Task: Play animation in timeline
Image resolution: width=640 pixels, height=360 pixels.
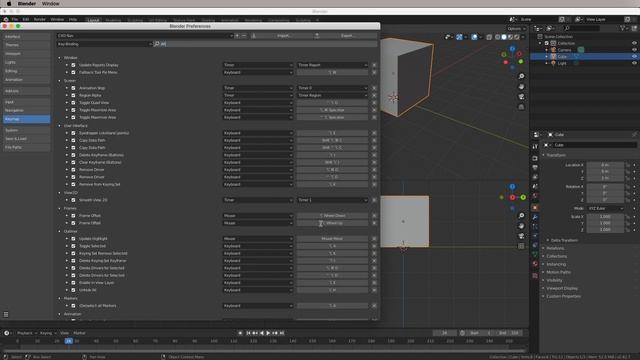Action: [x=268, y=333]
